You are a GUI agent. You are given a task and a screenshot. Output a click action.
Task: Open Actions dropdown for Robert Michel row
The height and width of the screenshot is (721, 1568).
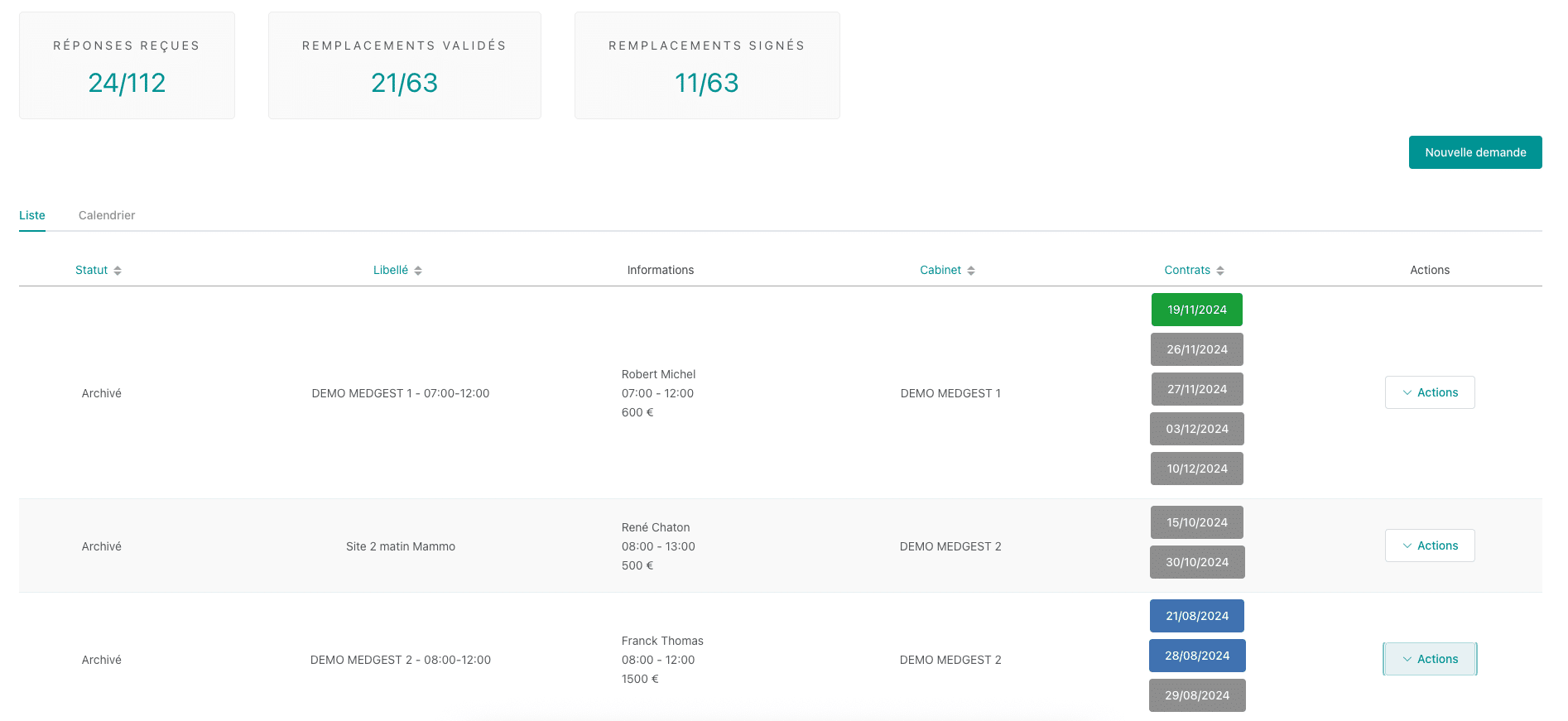click(x=1429, y=392)
